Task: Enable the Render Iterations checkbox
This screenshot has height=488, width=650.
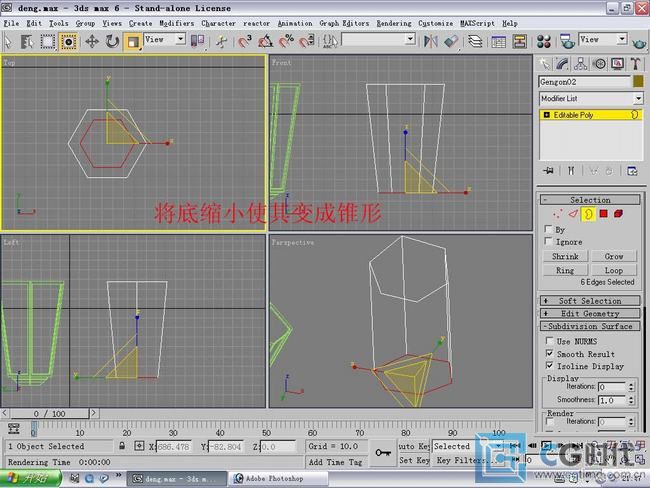Action: [550, 422]
